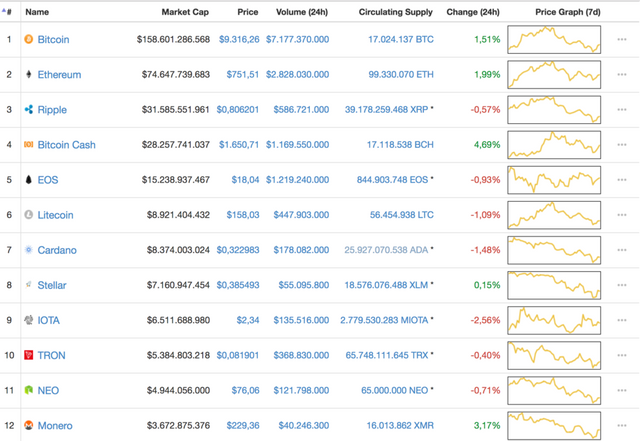Open the more-options dots for Bitcoin row
This screenshot has height=441, width=640.
[622, 39]
